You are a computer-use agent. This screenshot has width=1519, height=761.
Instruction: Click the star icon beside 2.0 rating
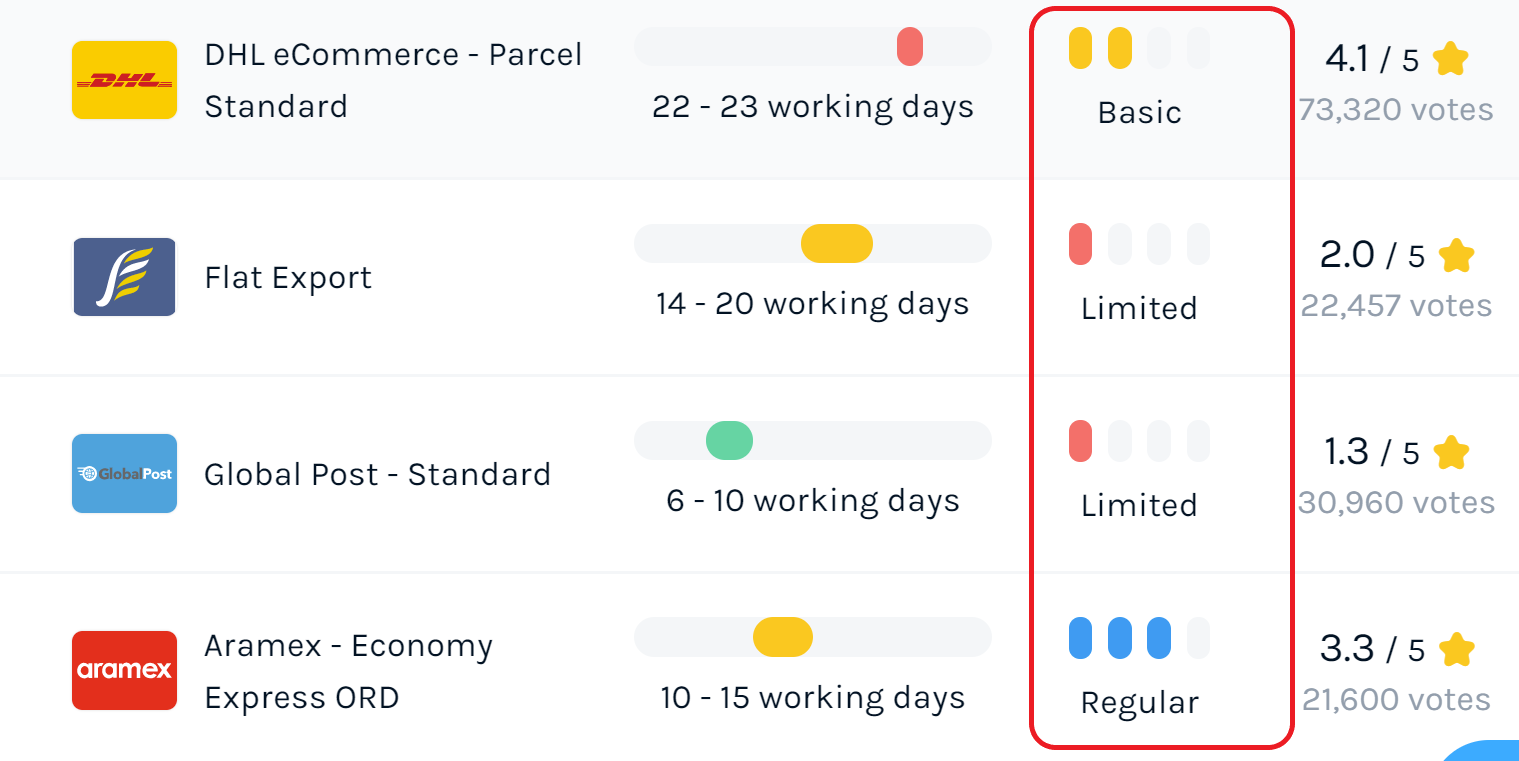coord(1457,256)
